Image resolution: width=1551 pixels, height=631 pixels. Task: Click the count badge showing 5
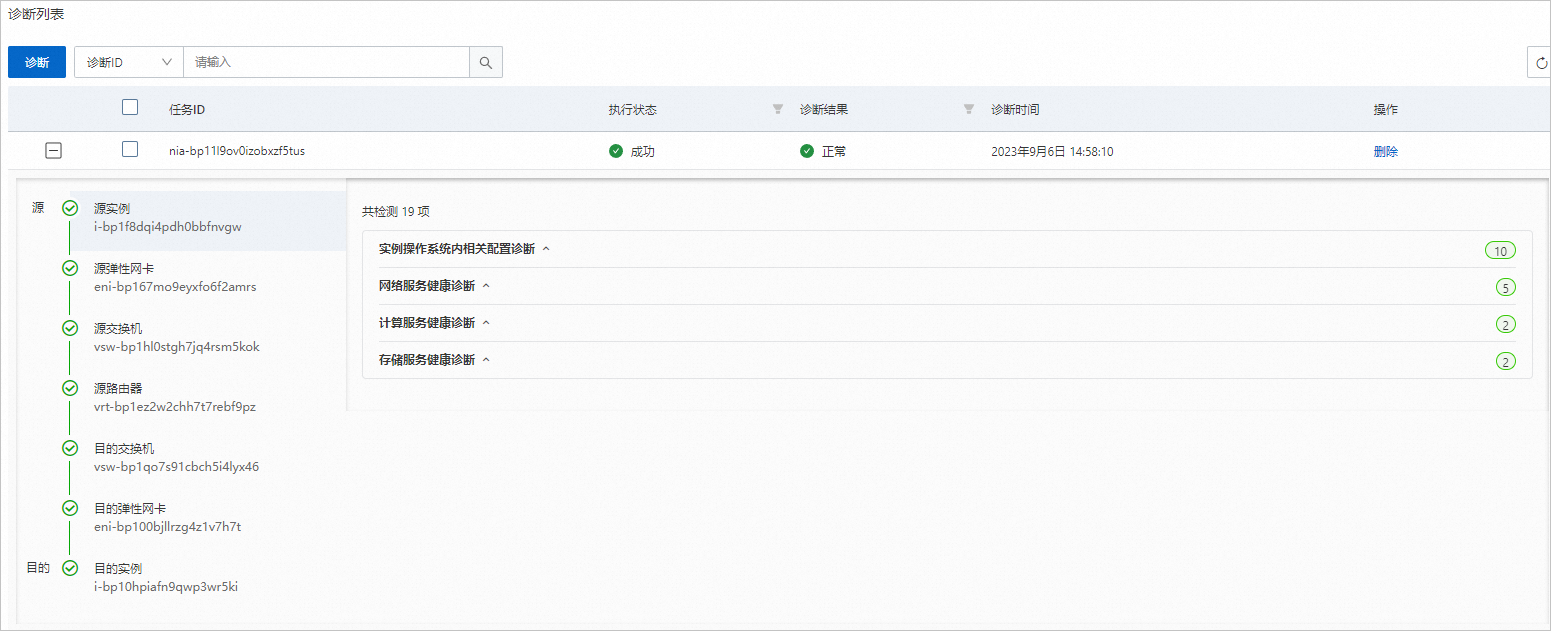pos(1506,287)
